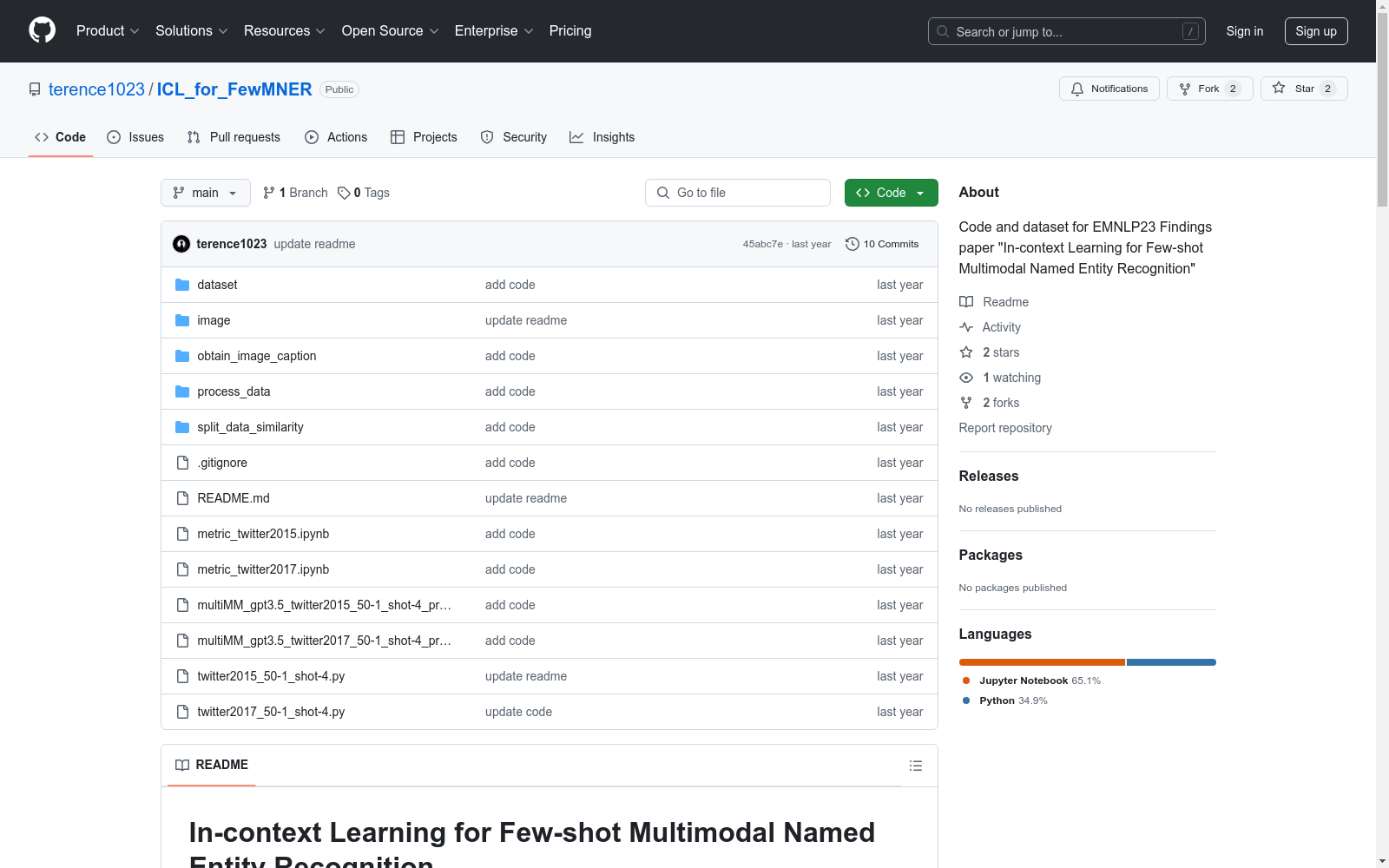Open the commit history clock icon

pyautogui.click(x=852, y=244)
